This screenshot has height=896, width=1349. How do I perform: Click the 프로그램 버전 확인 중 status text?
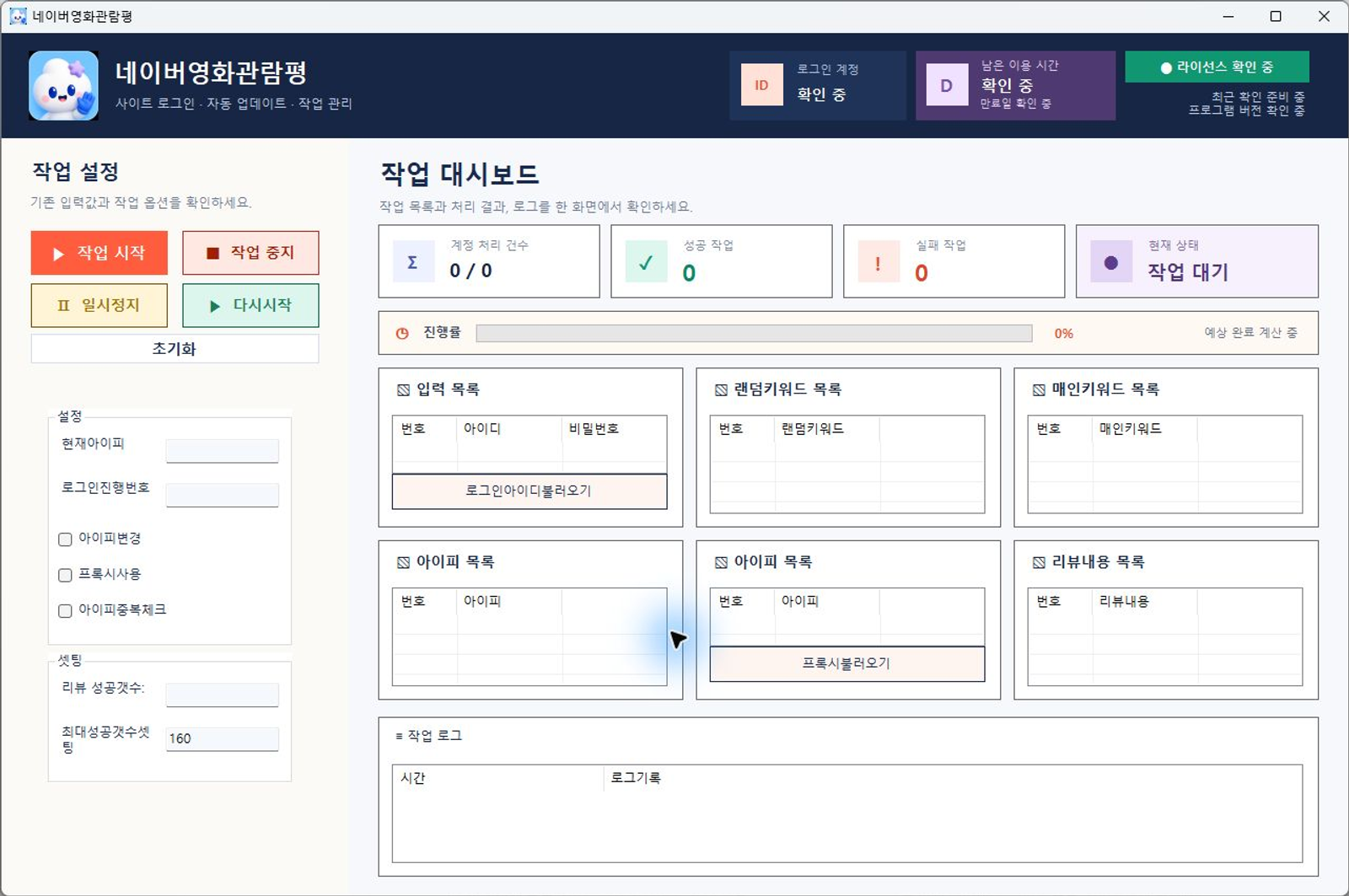click(x=1247, y=110)
